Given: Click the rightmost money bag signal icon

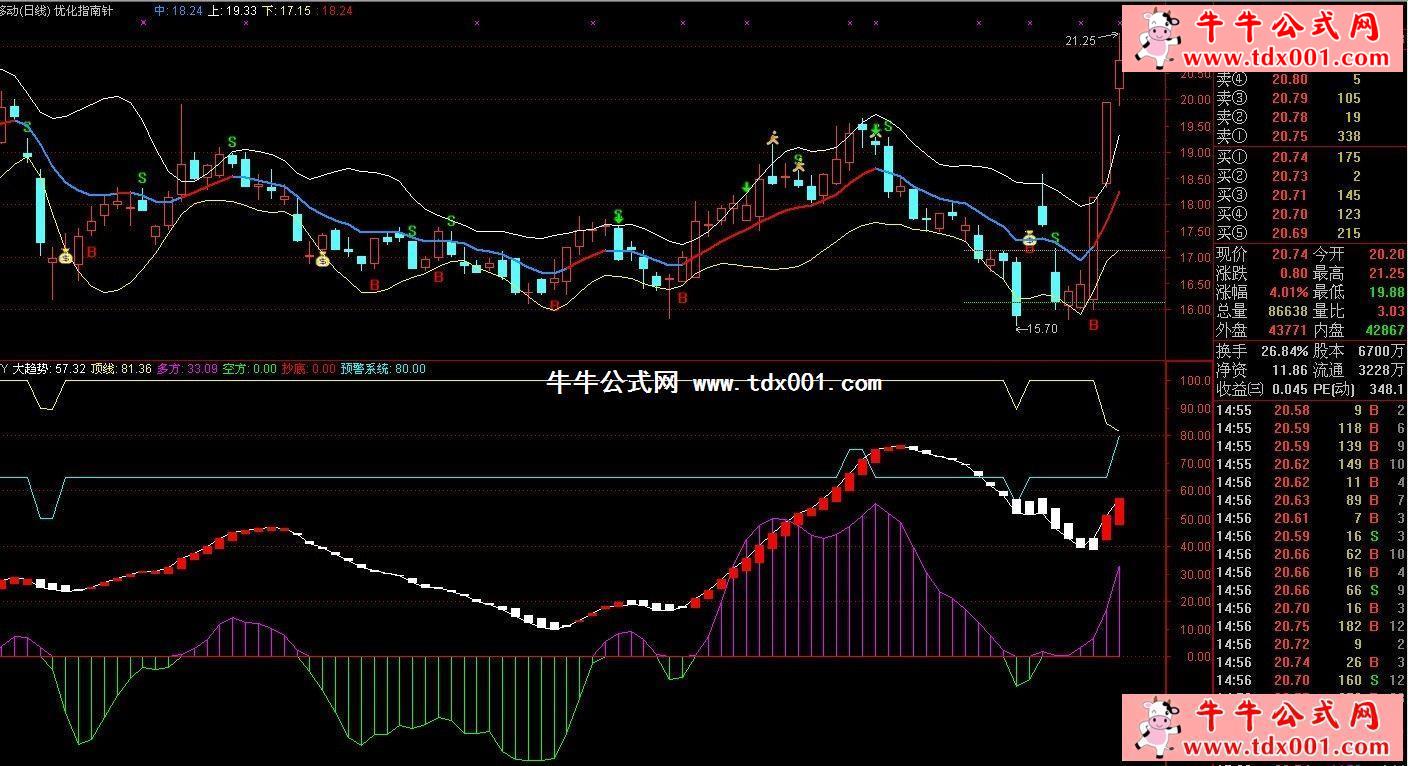Looking at the screenshot, I should click(1029, 238).
